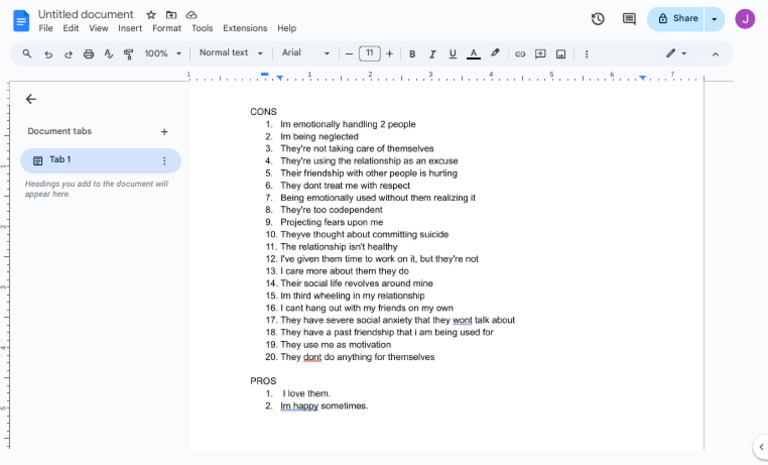768x465 pixels.
Task: Open version history clock icon
Action: pos(598,18)
